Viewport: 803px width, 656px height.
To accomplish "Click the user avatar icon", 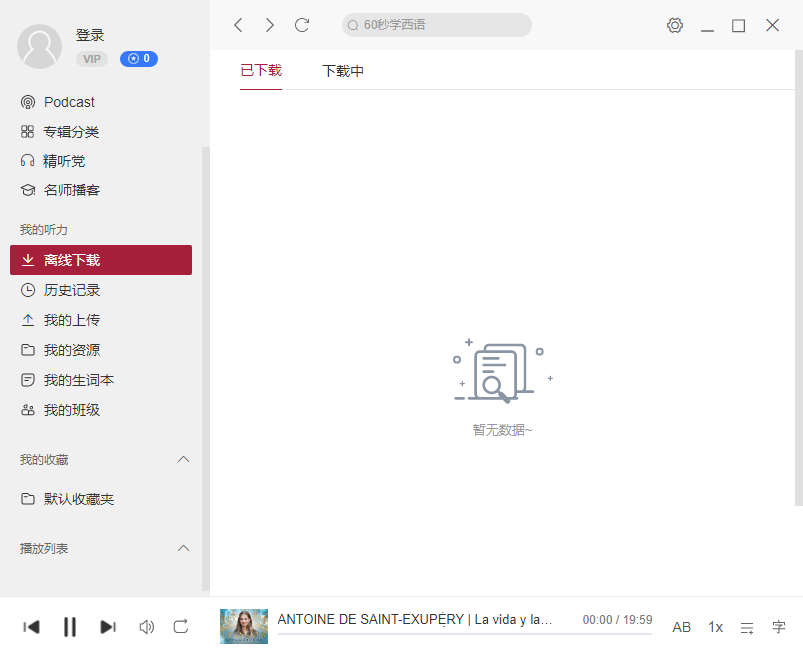I will pyautogui.click(x=39, y=46).
